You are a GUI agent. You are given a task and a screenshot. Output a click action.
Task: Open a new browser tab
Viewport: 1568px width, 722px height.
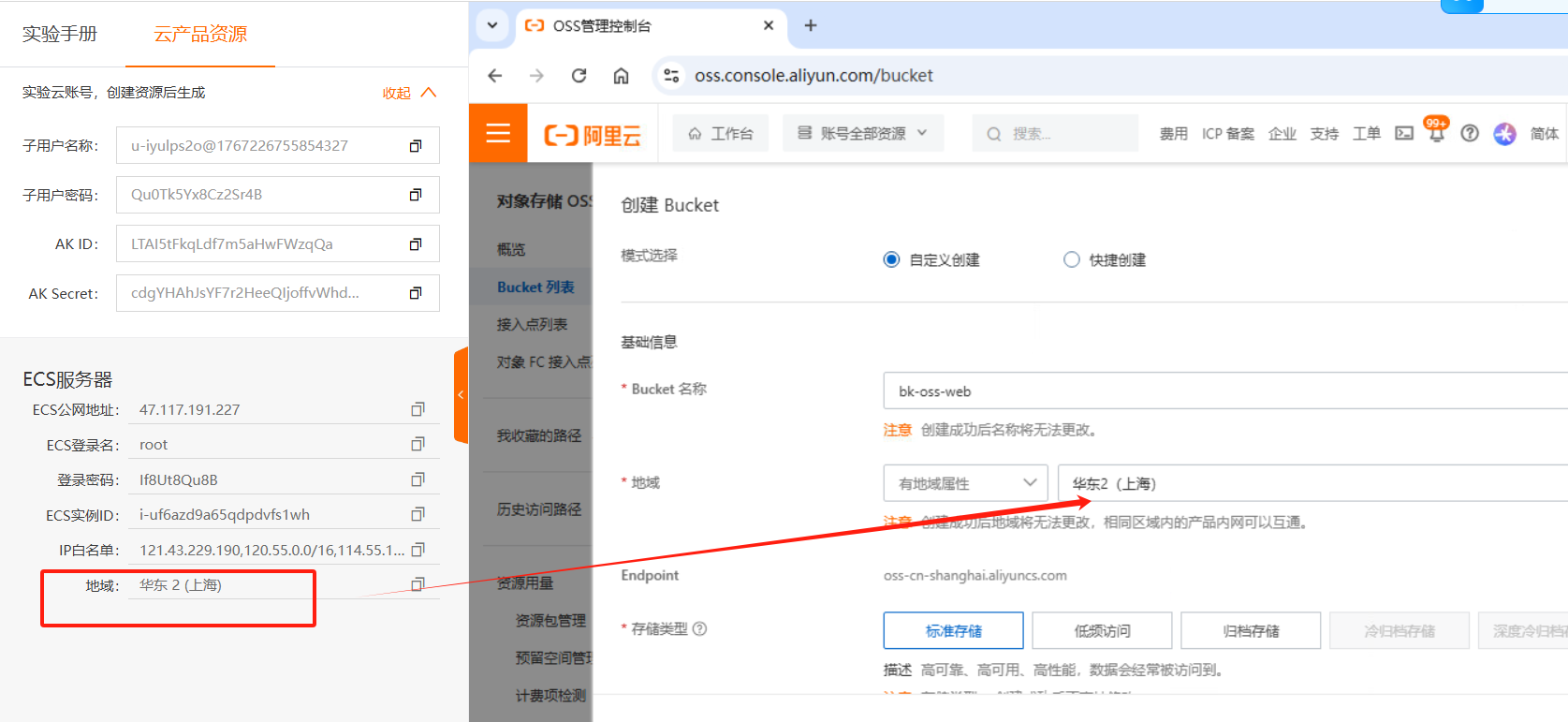pos(811,25)
